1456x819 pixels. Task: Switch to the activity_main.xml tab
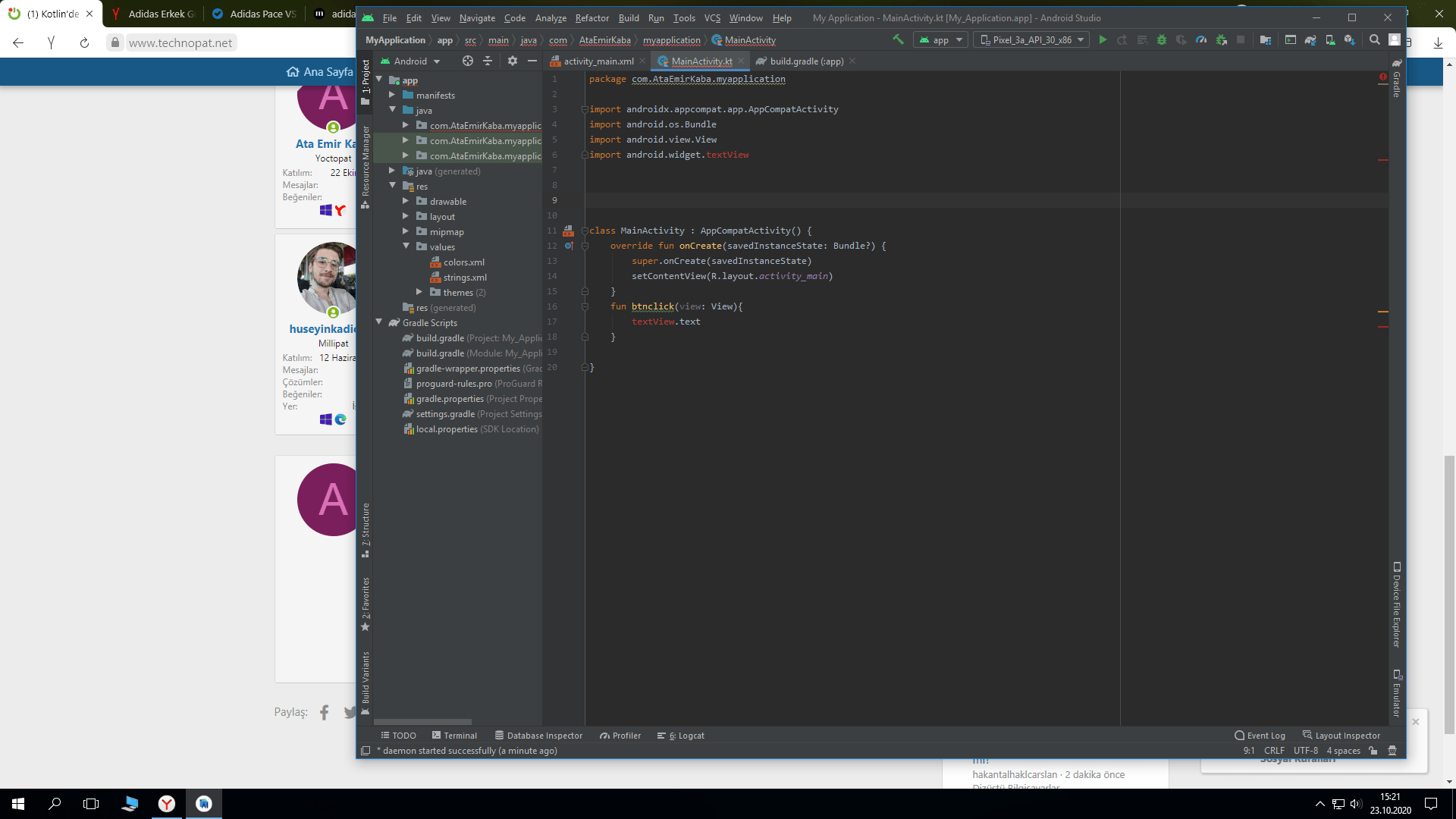click(598, 61)
